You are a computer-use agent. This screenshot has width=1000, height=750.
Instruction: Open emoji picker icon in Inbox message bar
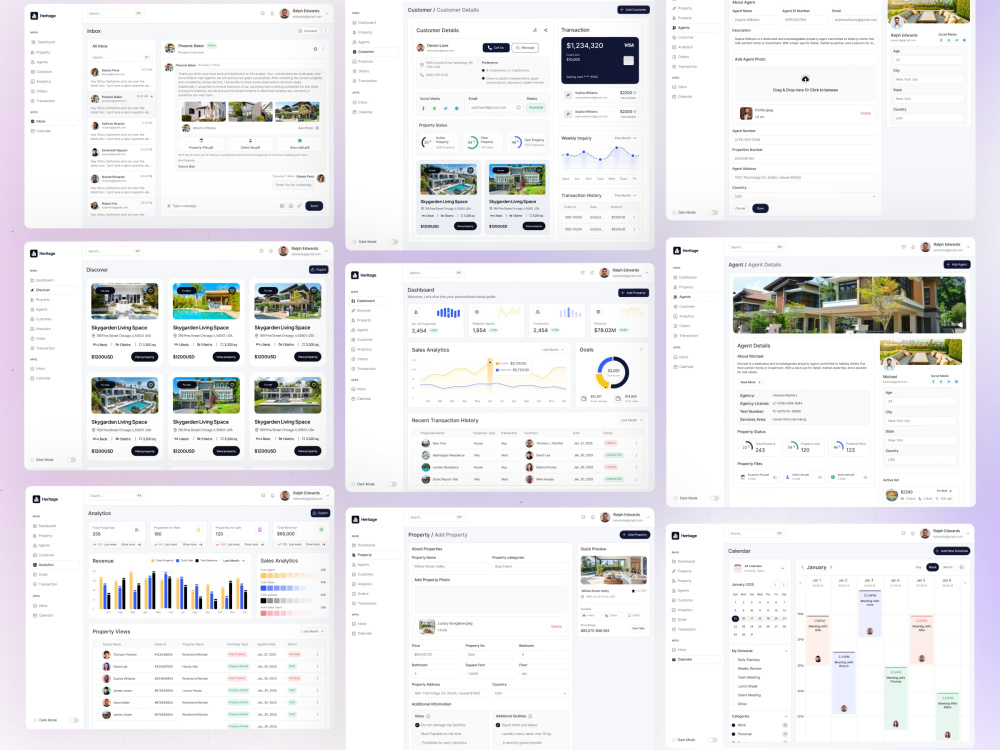tap(291, 206)
